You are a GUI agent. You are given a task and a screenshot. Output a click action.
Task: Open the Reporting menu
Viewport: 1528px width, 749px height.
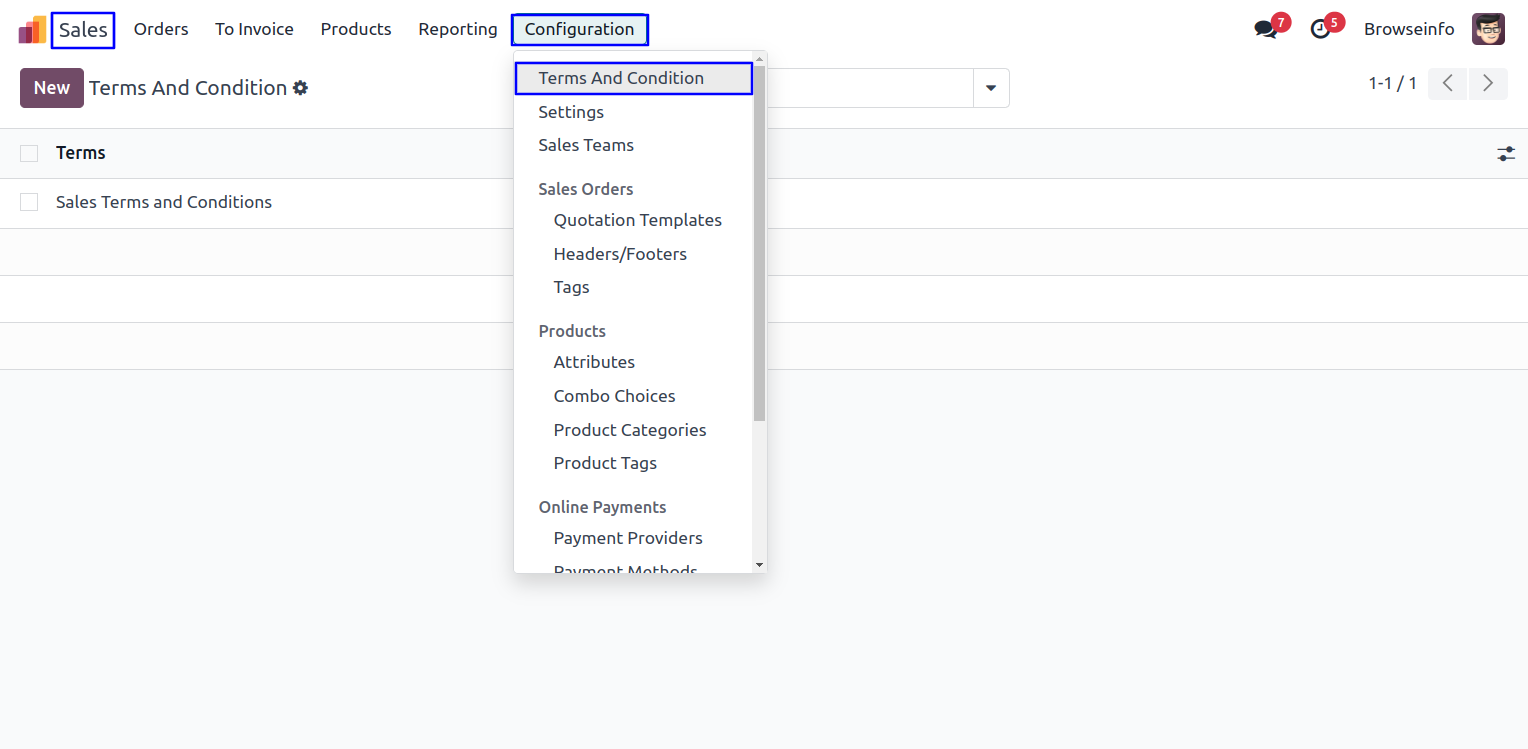coord(457,29)
